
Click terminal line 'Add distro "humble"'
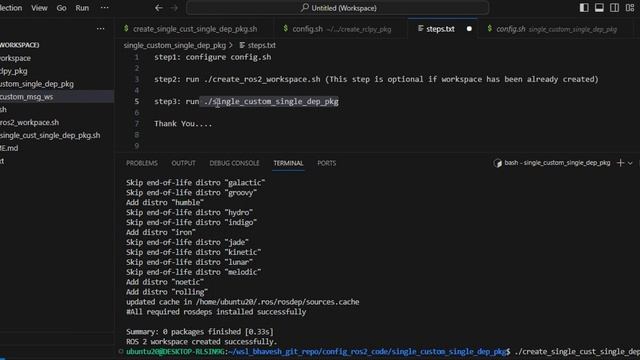[x=164, y=202]
